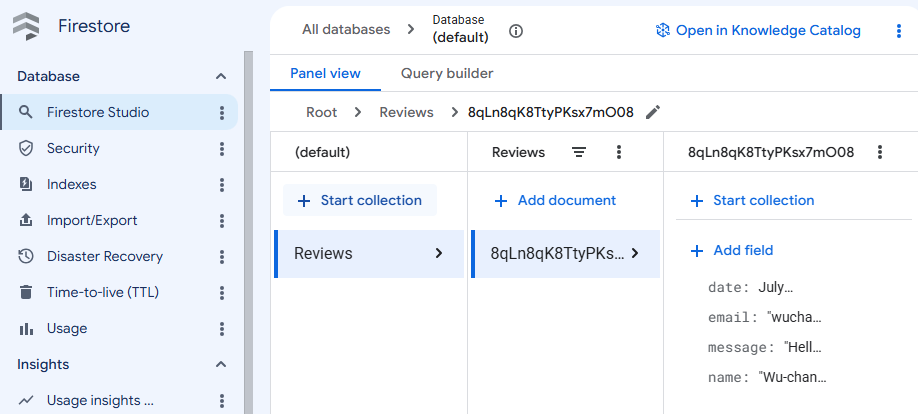The height and width of the screenshot is (414, 918).
Task: Click the Firestore logo icon
Action: [x=26, y=26]
